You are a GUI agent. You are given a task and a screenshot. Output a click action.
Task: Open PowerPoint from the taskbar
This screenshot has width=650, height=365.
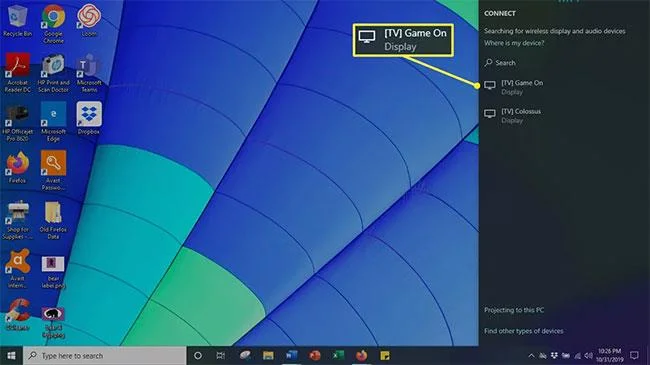pyautogui.click(x=315, y=356)
